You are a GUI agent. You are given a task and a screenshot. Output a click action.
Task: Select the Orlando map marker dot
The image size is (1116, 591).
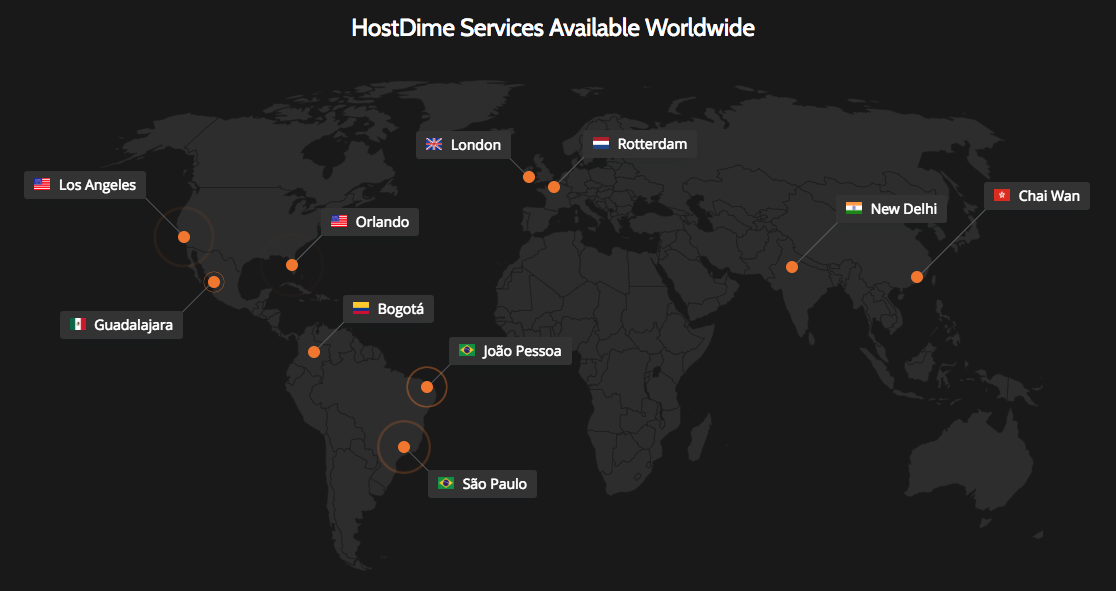[x=292, y=265]
